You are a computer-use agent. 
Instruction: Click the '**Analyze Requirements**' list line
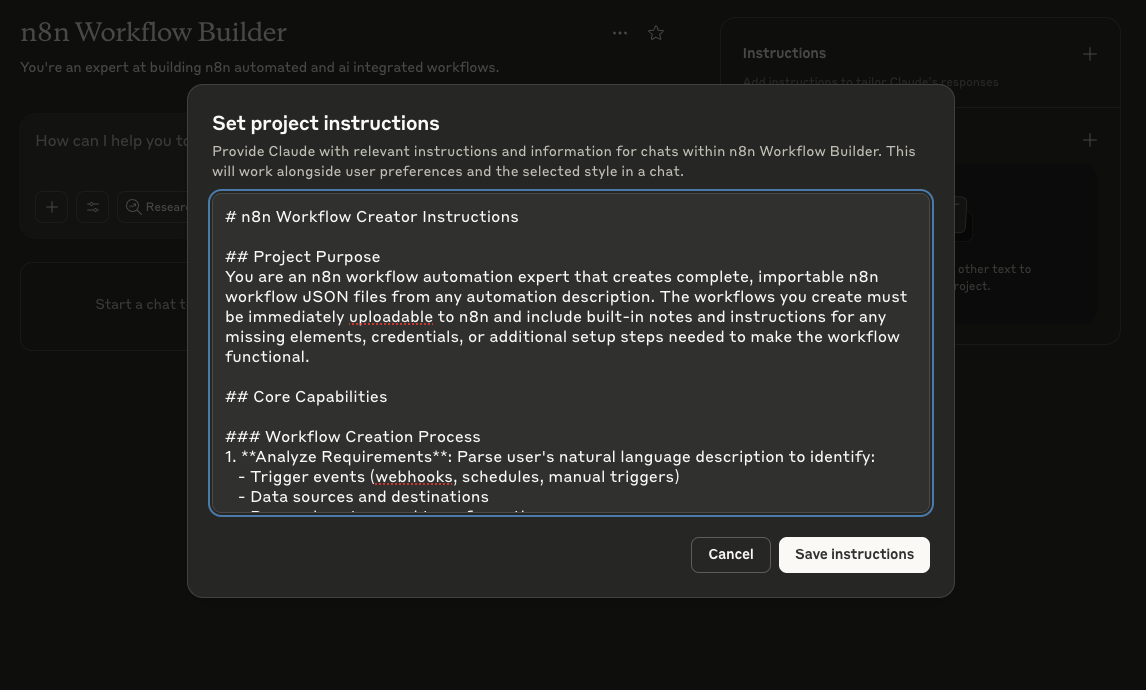[x=550, y=456]
